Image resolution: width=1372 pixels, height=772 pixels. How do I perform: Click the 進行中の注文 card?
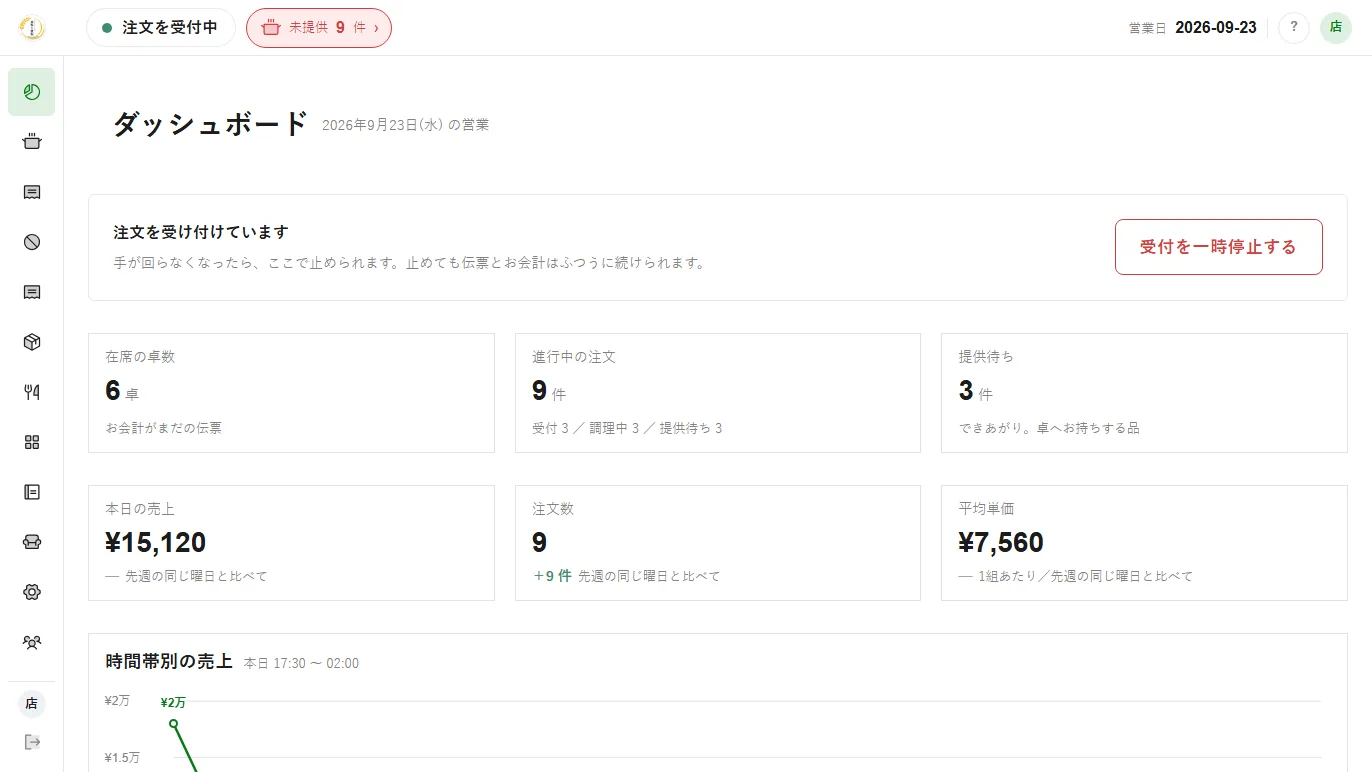pos(718,393)
